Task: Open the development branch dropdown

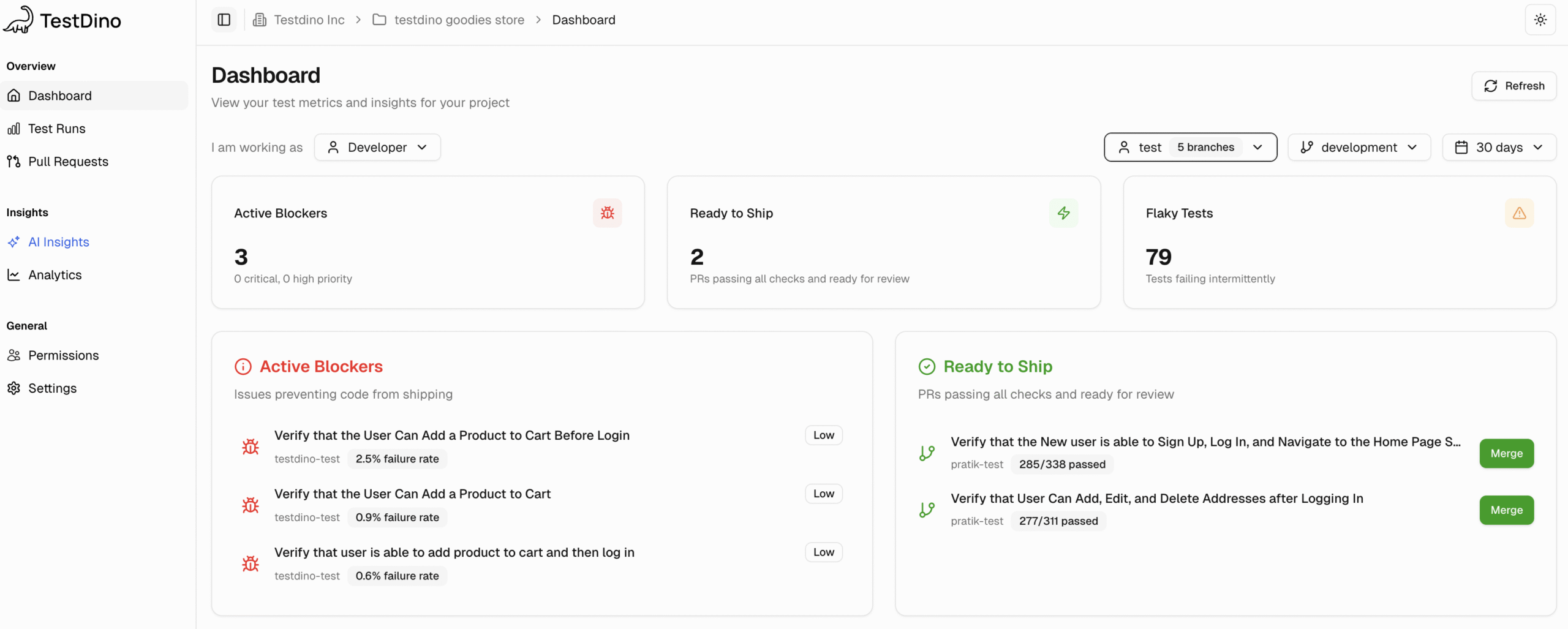Action: pyautogui.click(x=1359, y=147)
